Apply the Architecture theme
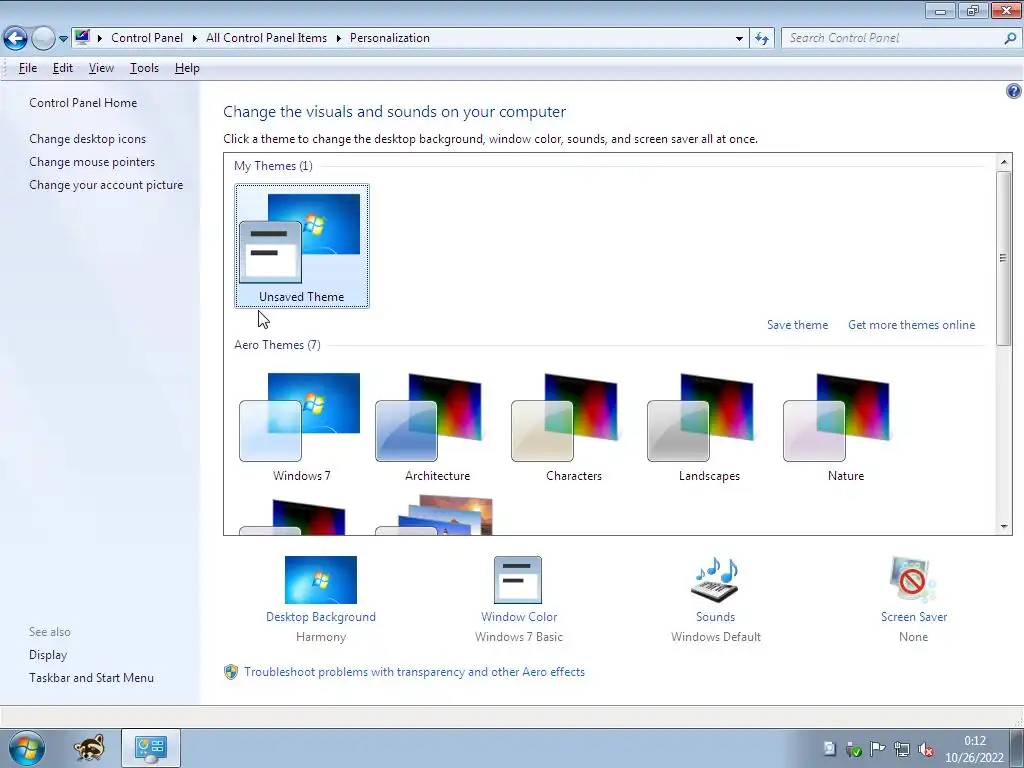The width and height of the screenshot is (1024, 768). pos(438,427)
